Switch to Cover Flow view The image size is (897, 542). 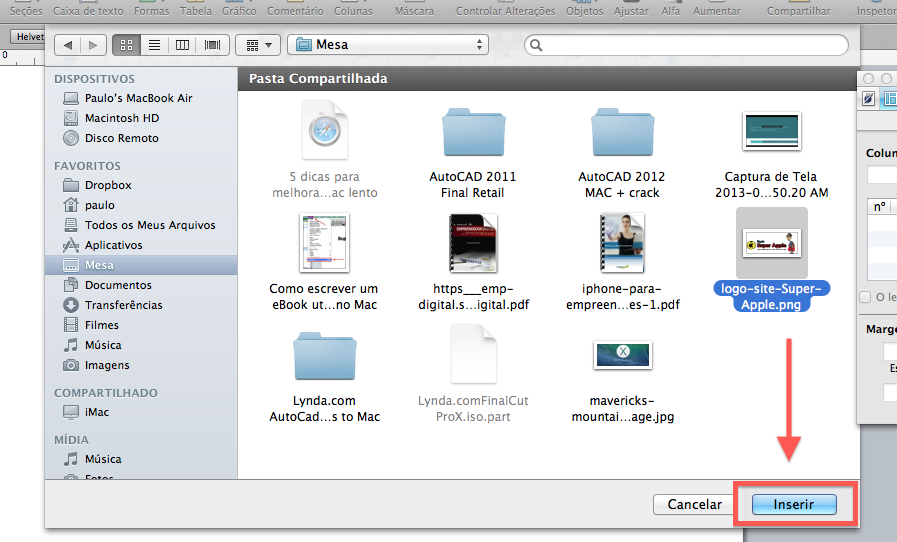(212, 45)
